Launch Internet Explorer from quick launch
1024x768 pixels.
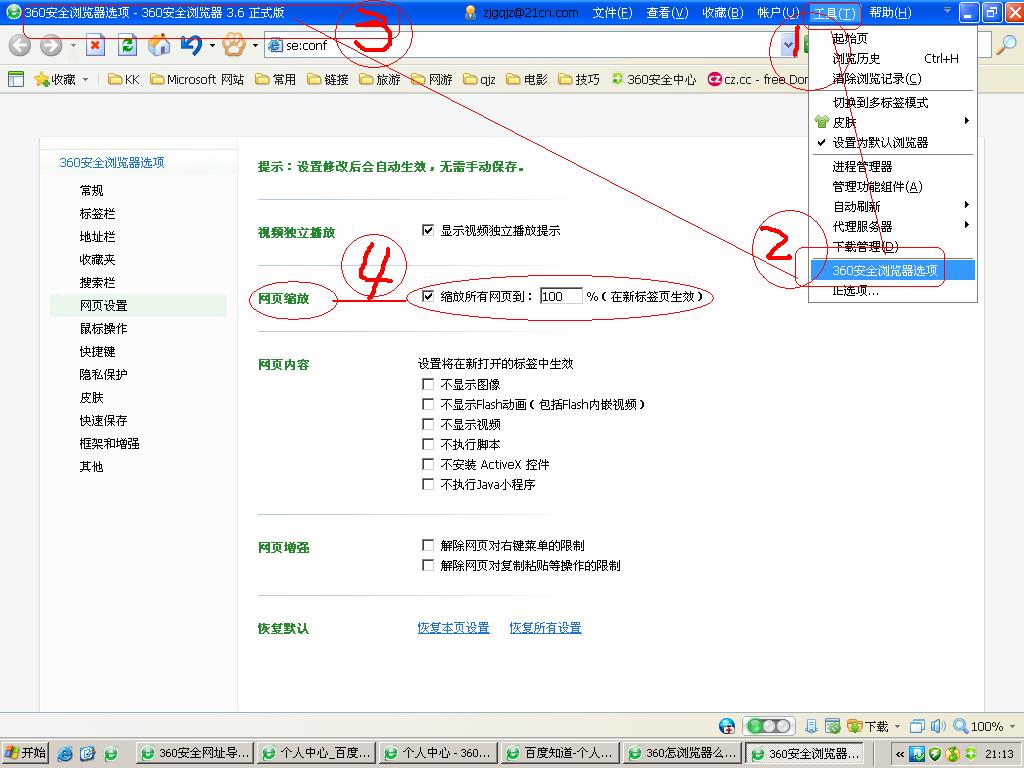[x=65, y=753]
